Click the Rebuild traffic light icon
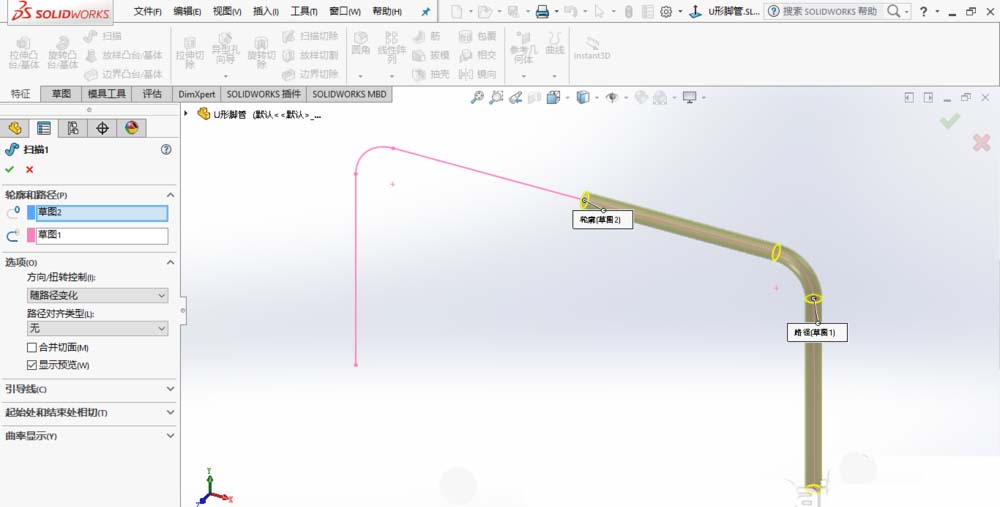The image size is (1000, 507). [x=628, y=11]
